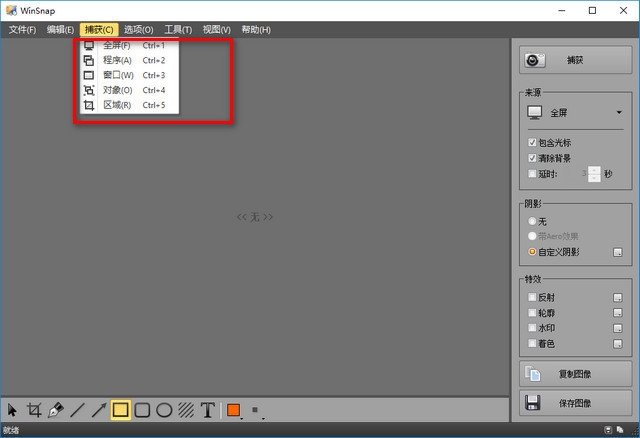Image resolution: width=640 pixels, height=438 pixels.
Task: Open the line width dropdown in toolbar
Action: (257, 410)
